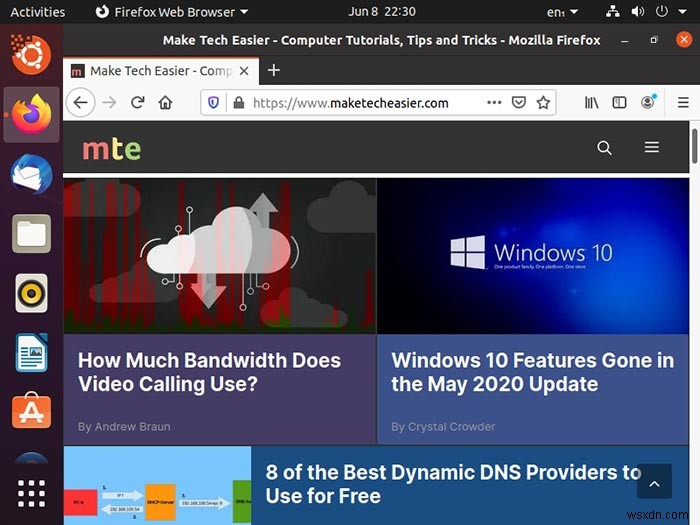The image size is (700, 525).
Task: Open Firefox account avatar icon
Action: pyautogui.click(x=648, y=102)
